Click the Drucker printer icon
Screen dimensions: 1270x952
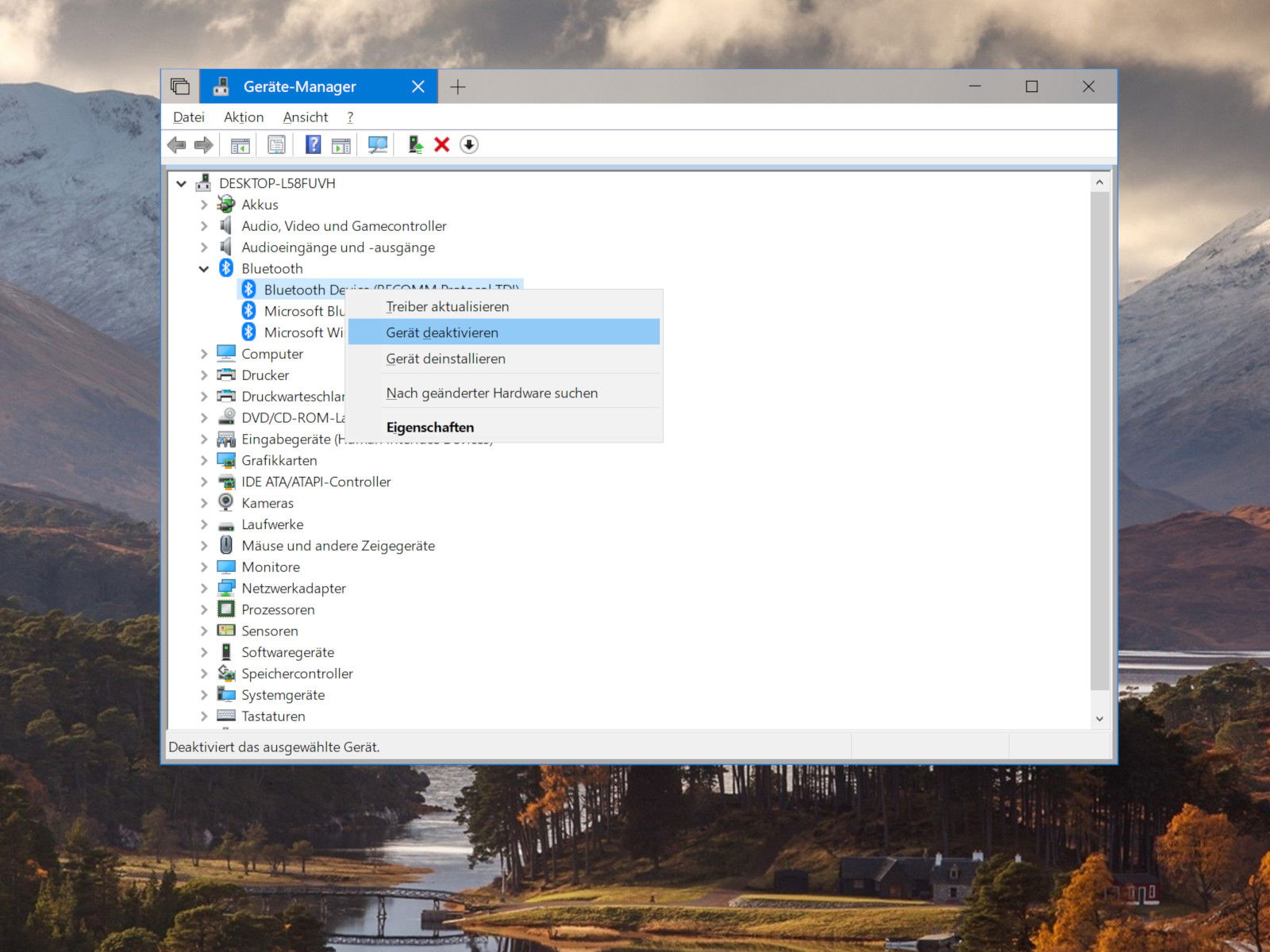click(x=226, y=374)
